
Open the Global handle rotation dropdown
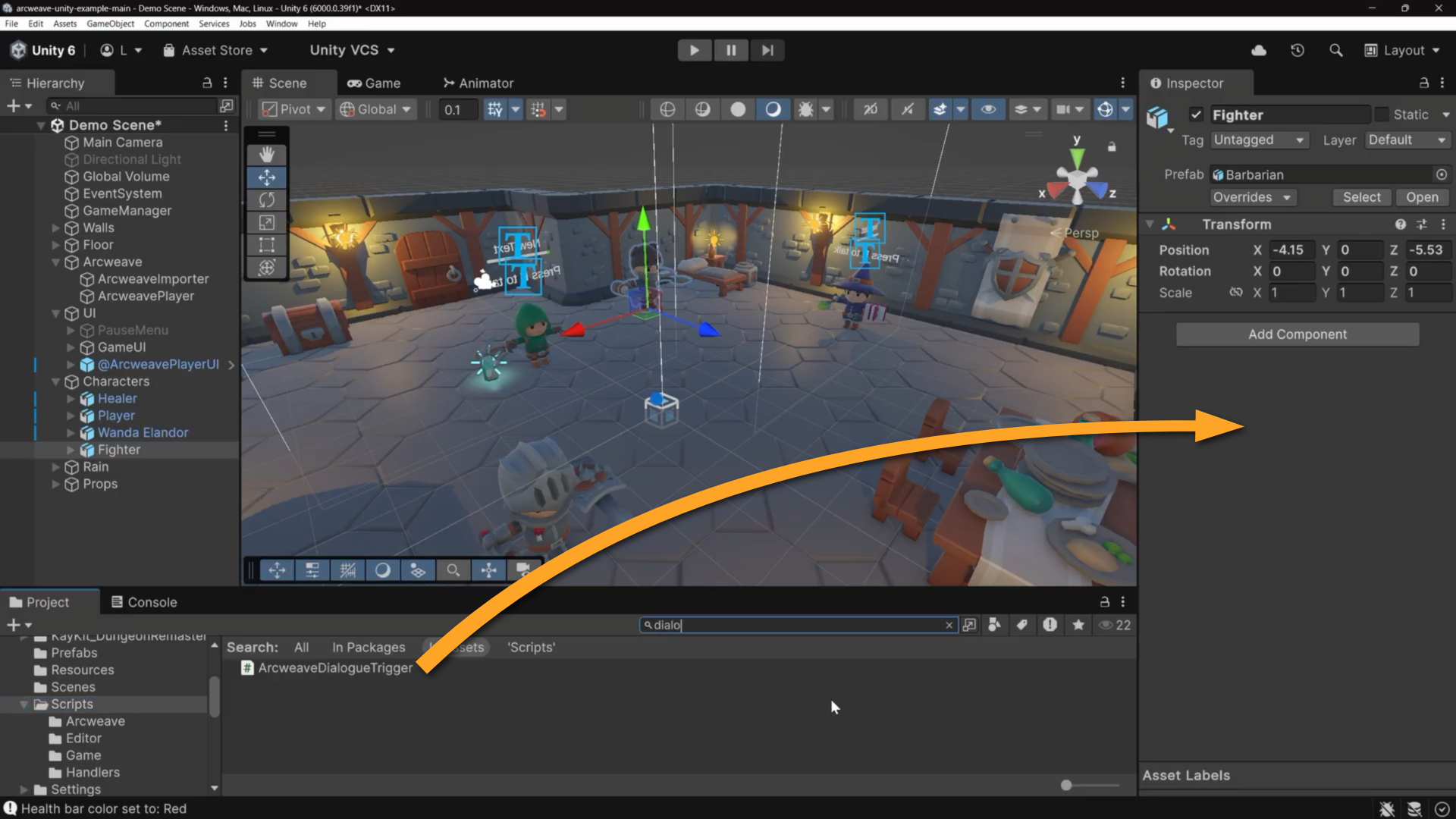pyautogui.click(x=375, y=109)
